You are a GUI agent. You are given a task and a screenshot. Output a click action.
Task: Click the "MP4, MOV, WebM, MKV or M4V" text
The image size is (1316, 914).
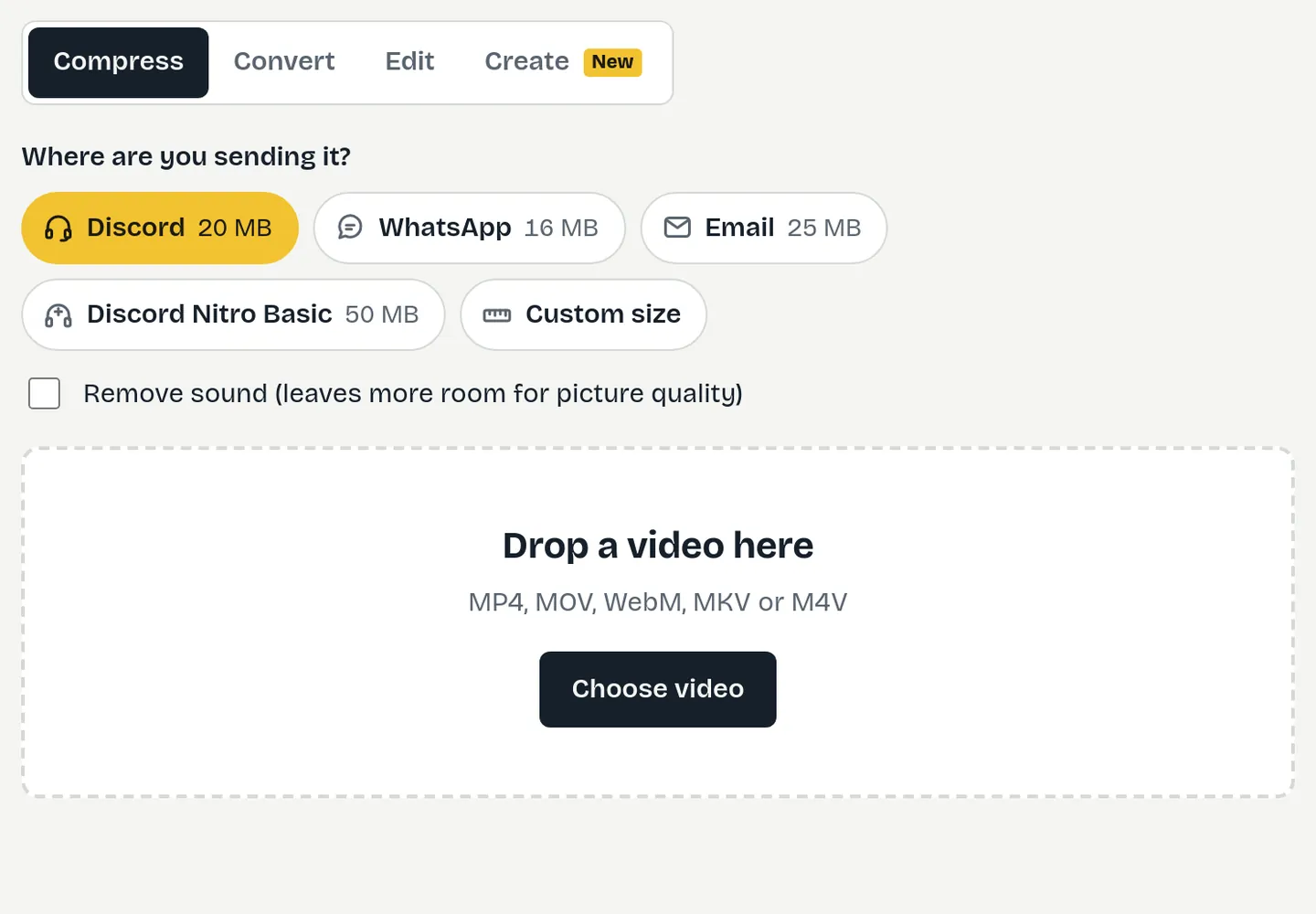coord(658,602)
